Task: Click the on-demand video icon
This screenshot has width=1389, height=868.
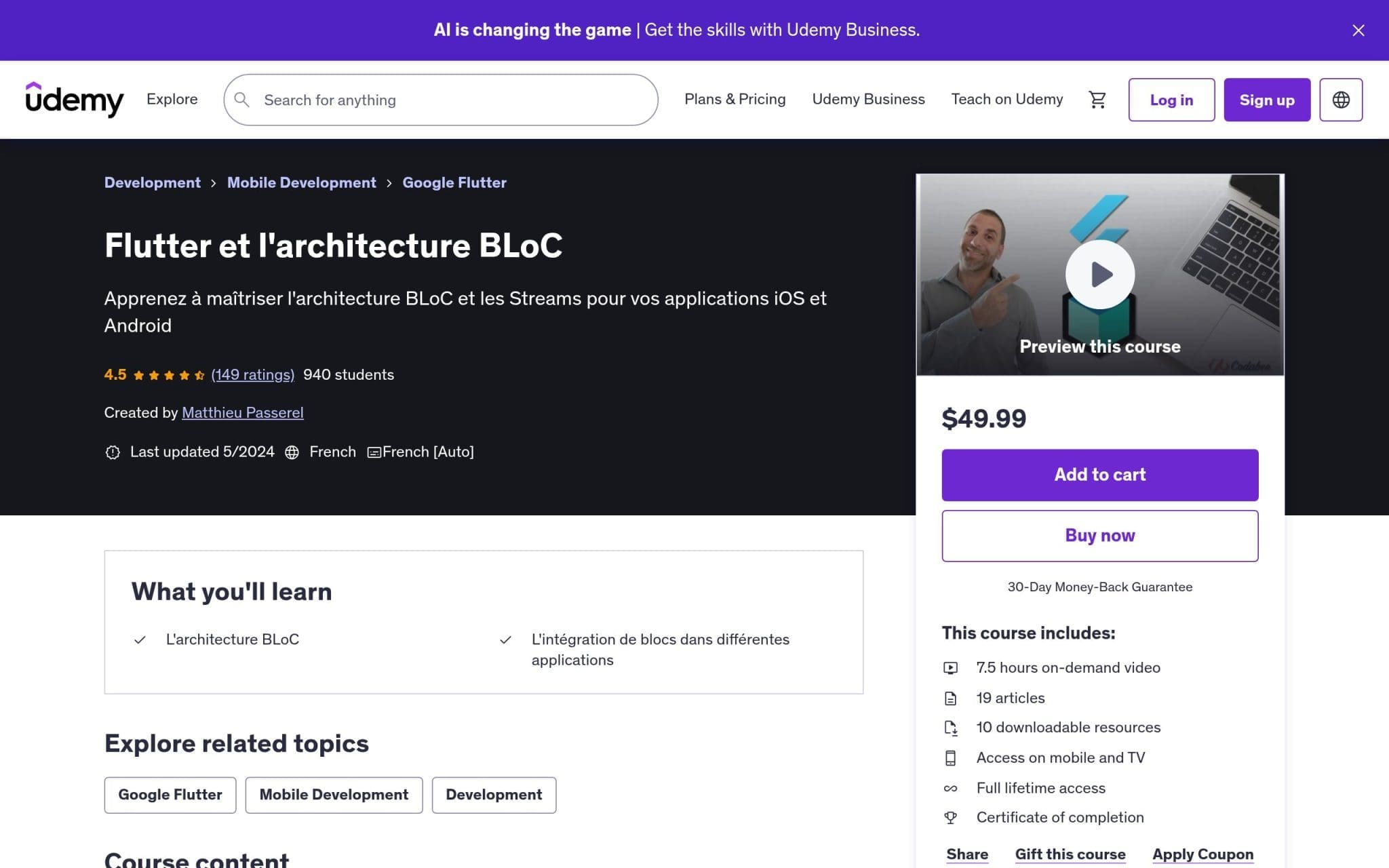Action: 951,668
